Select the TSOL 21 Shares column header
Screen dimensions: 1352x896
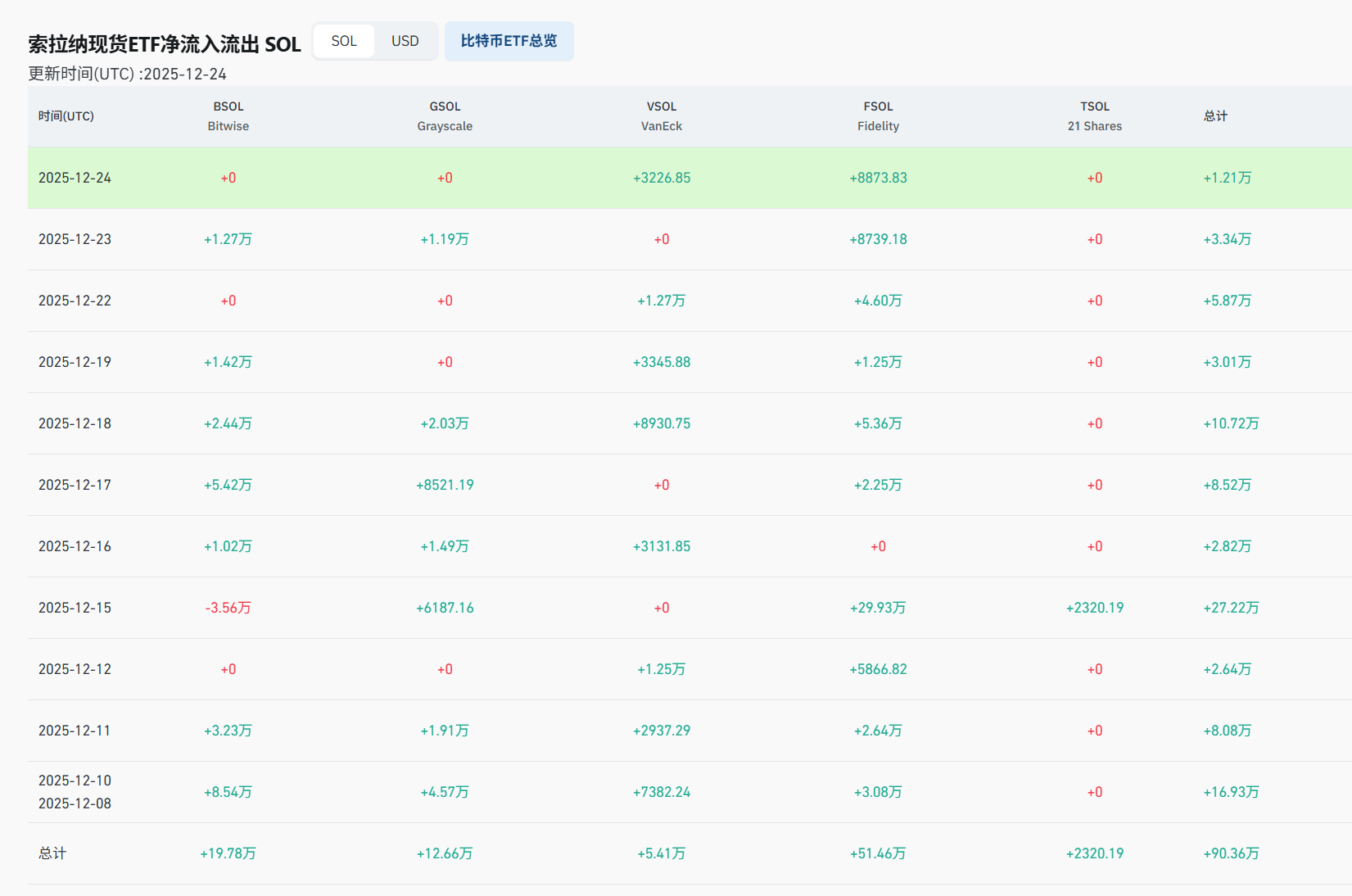(1094, 116)
